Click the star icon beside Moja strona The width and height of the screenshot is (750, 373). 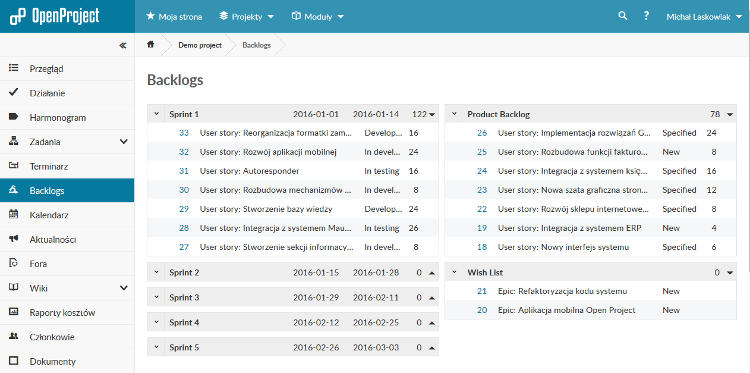150,16
